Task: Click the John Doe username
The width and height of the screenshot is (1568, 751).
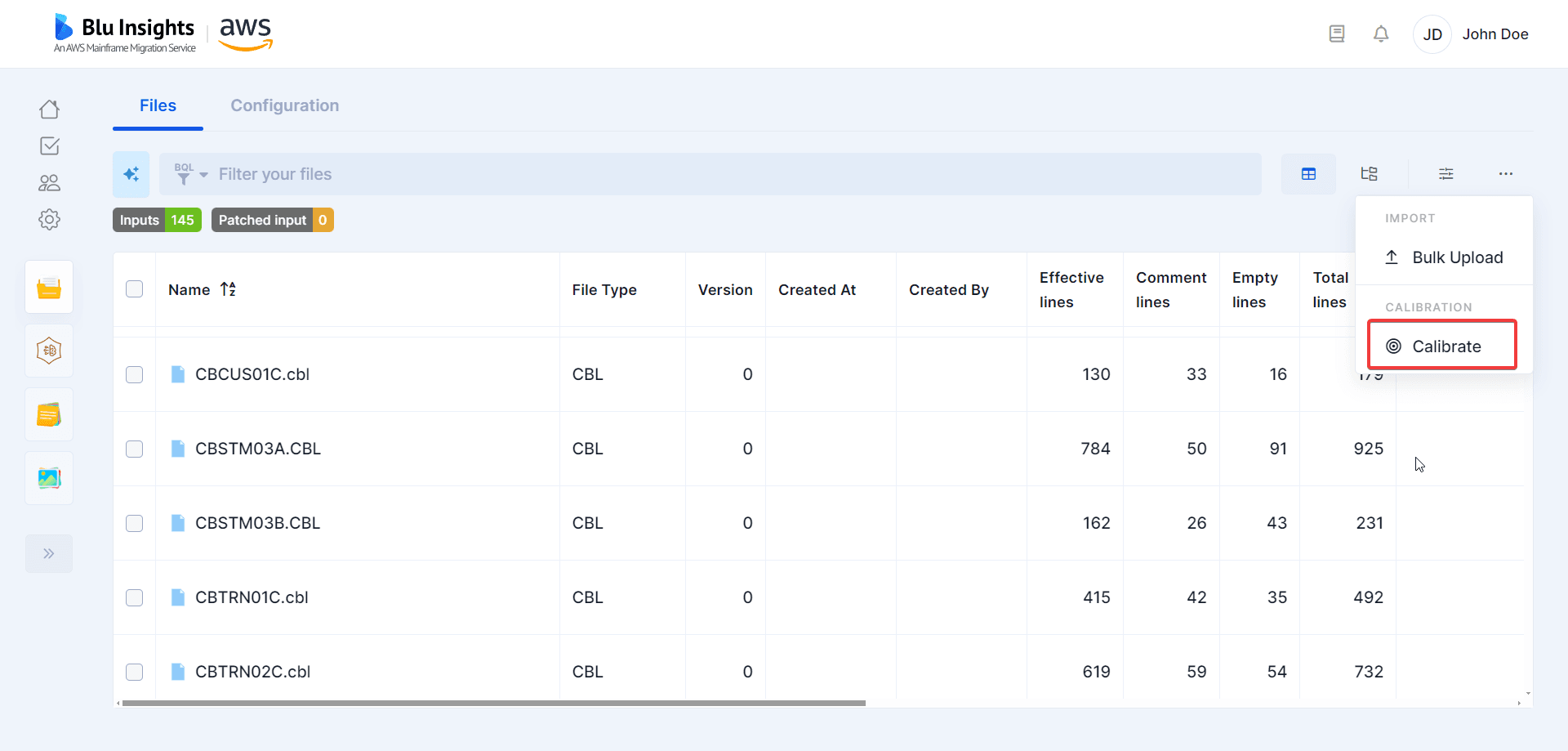Action: click(1495, 34)
